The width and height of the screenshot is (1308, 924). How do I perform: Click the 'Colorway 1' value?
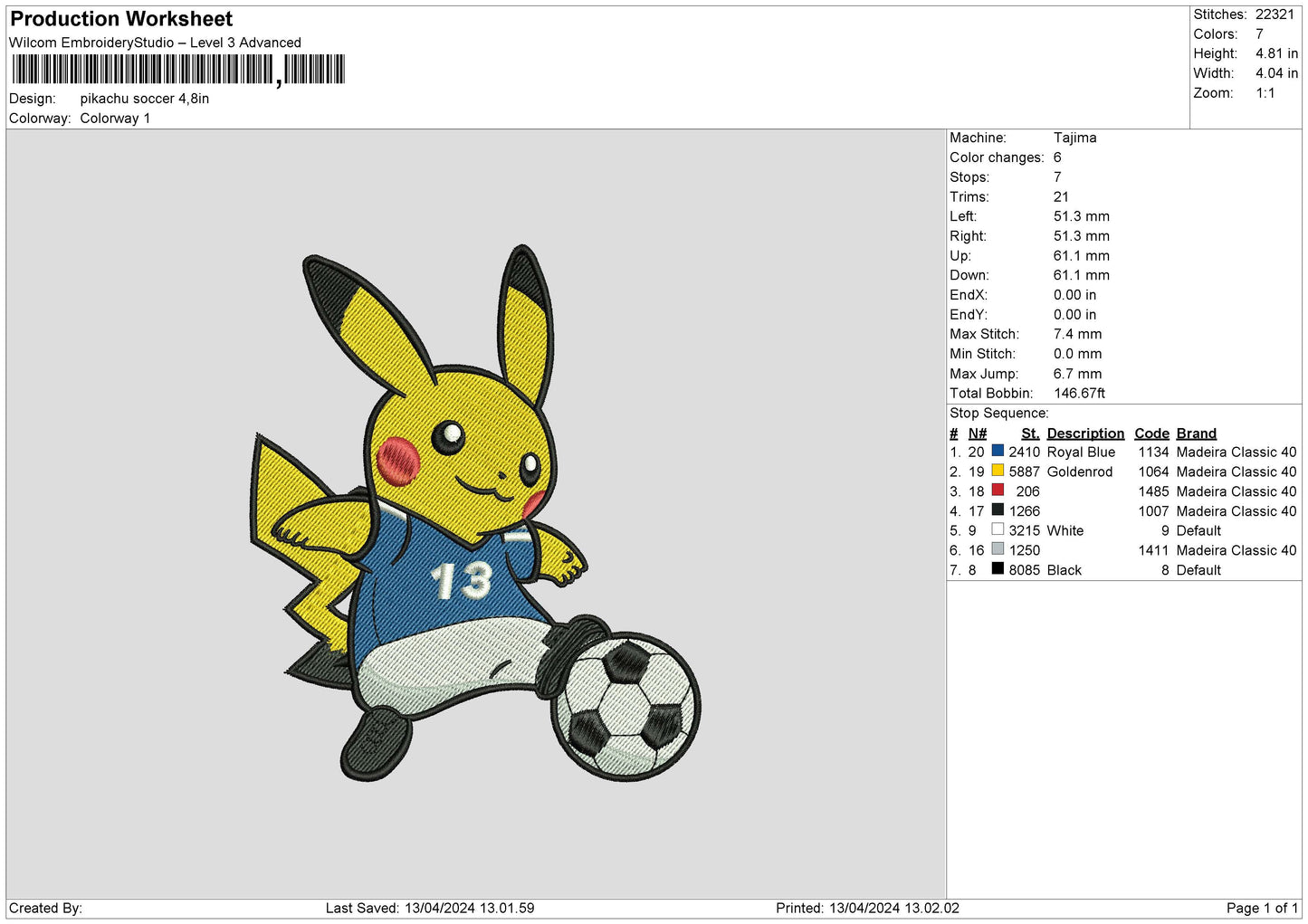point(115,119)
